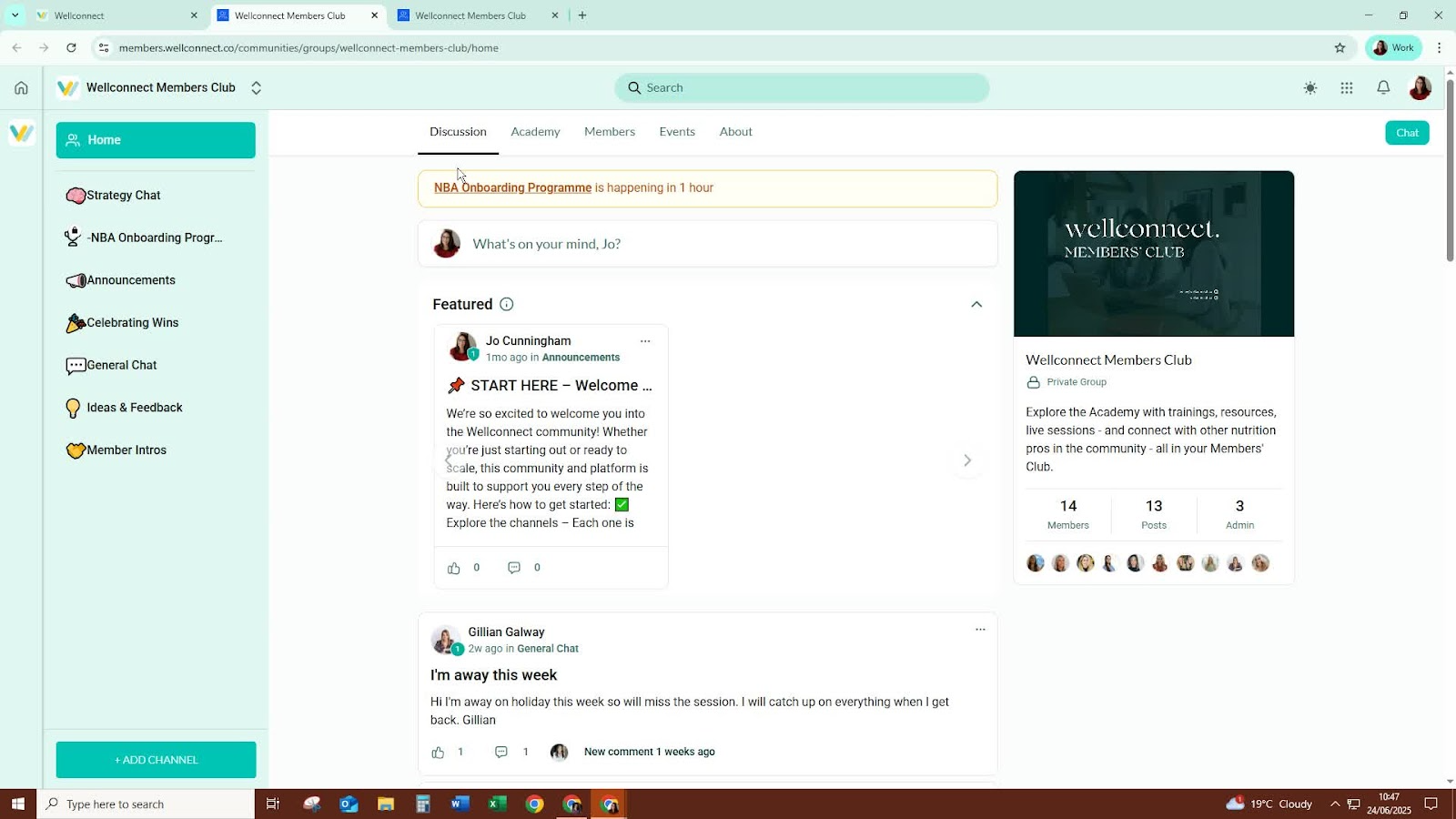Switch to the About tab
The width and height of the screenshot is (1456, 819).
tap(735, 132)
